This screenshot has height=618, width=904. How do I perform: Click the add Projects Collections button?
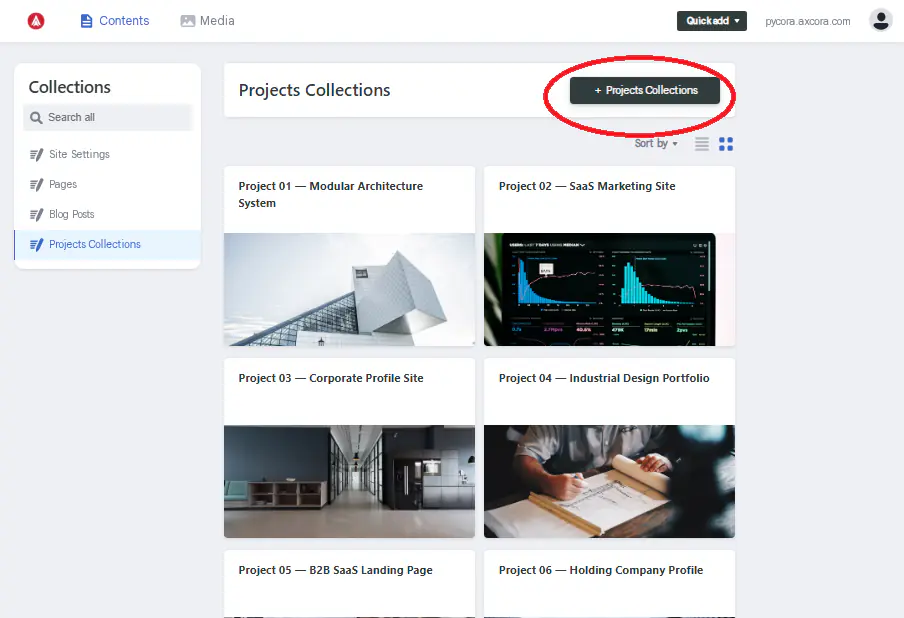645,91
